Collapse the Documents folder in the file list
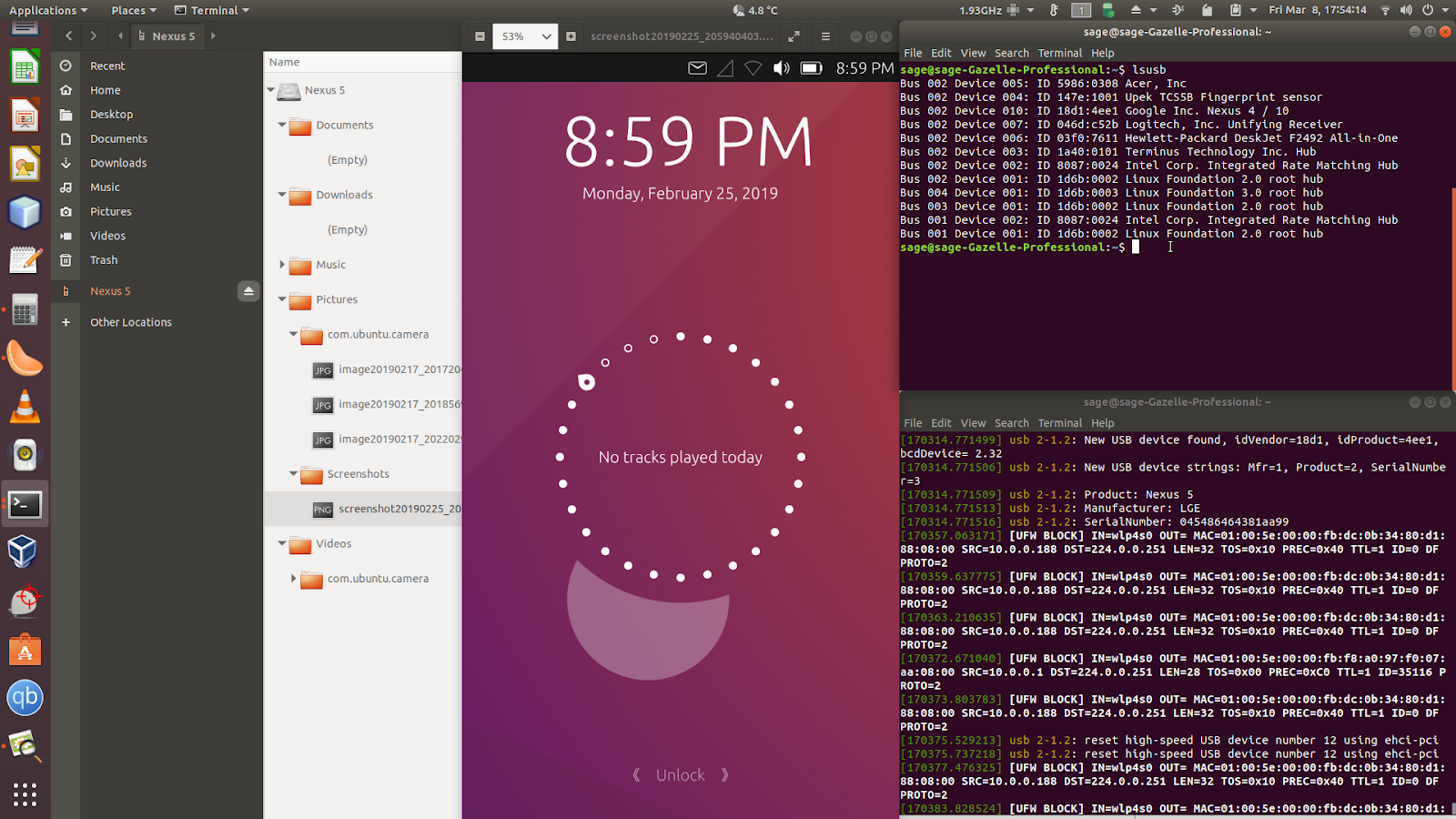This screenshot has height=819, width=1456. pyautogui.click(x=282, y=125)
